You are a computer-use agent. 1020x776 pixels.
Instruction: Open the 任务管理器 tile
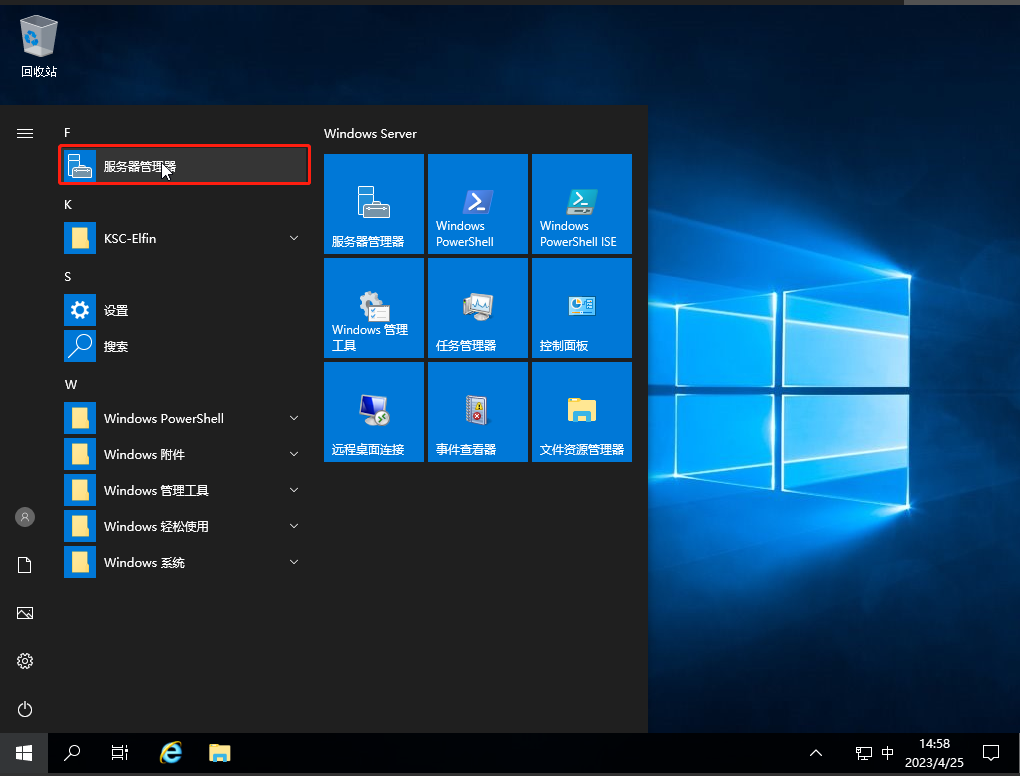[x=477, y=308]
